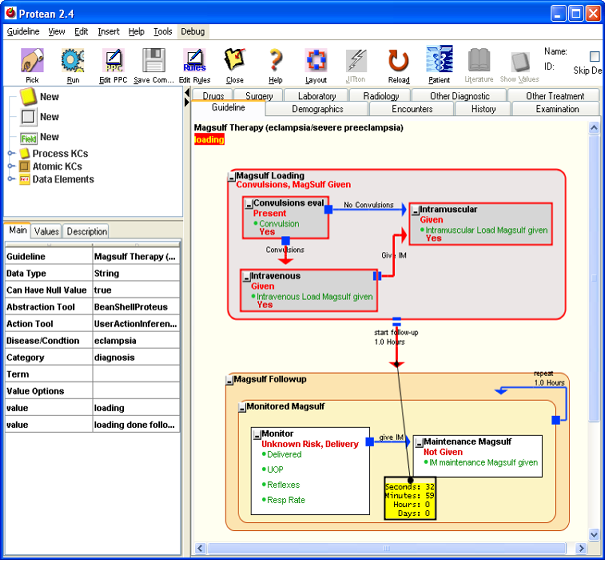
Task: Open the Edit PPC tool
Action: click(113, 60)
